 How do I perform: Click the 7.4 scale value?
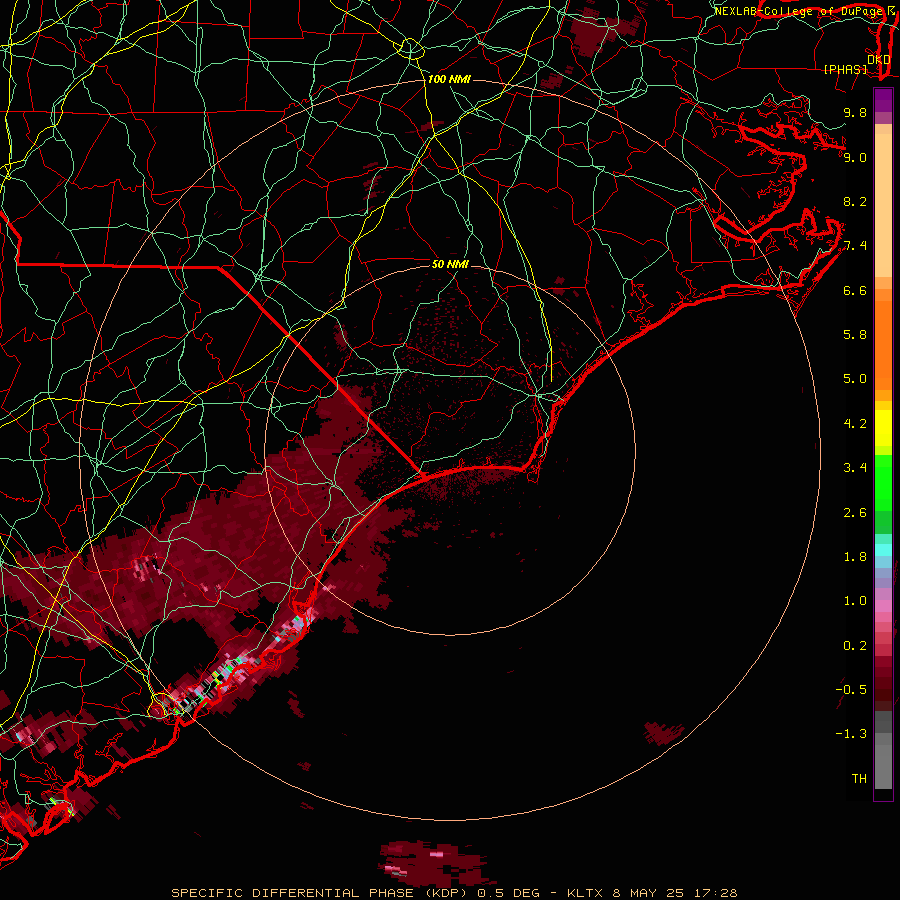click(855, 246)
